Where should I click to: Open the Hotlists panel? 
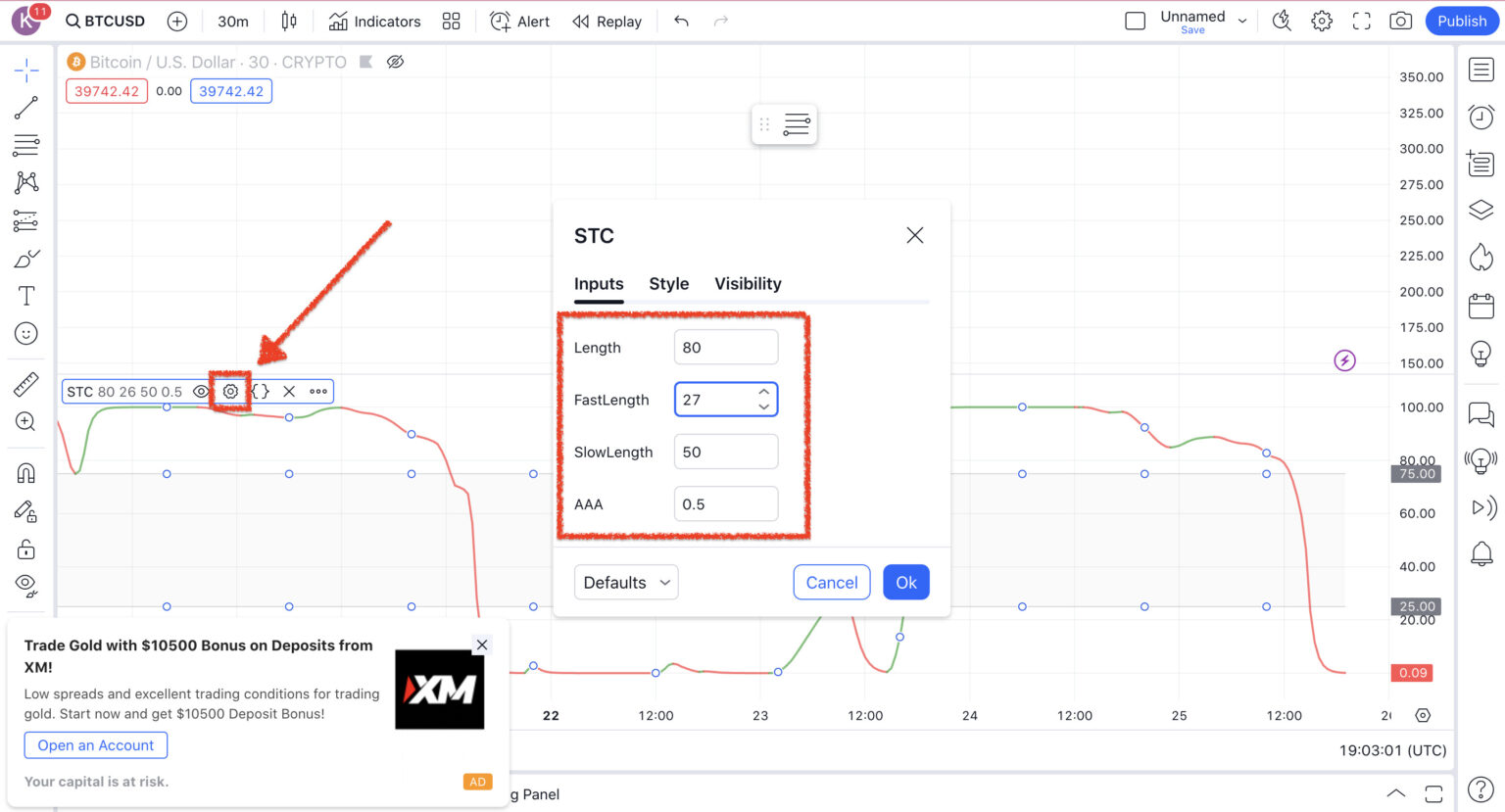1481,257
